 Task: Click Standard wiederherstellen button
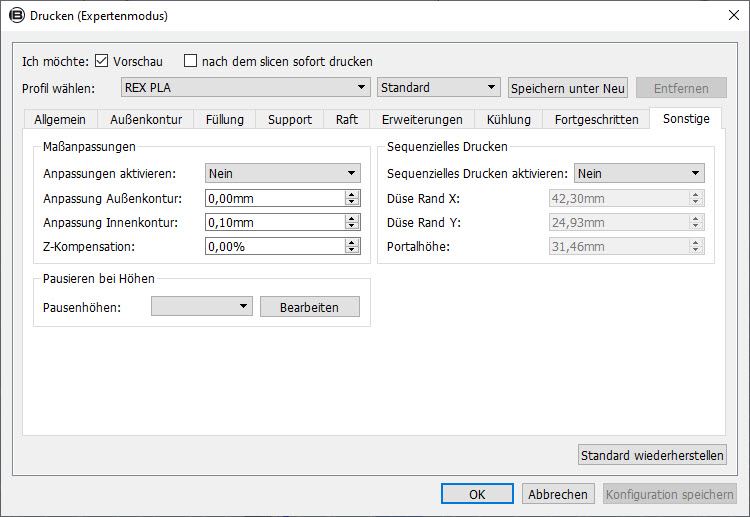[652, 455]
